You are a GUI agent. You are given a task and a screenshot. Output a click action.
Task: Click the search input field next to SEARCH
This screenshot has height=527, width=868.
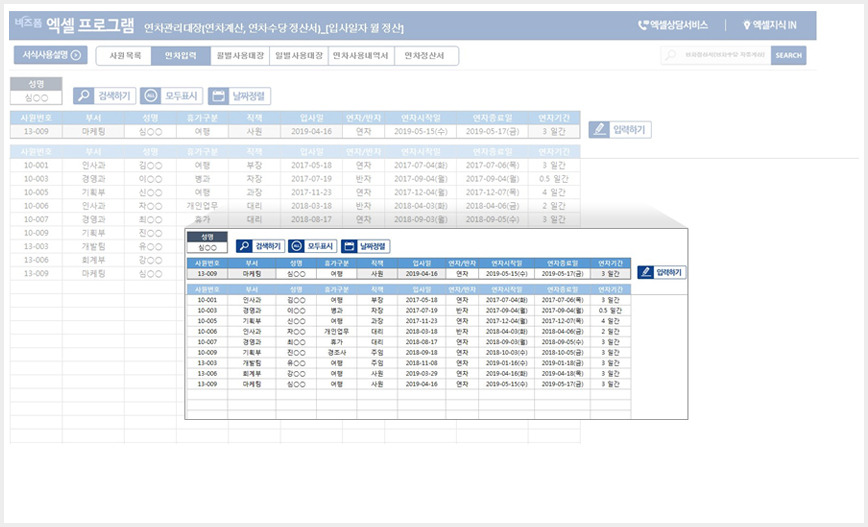tap(716, 55)
